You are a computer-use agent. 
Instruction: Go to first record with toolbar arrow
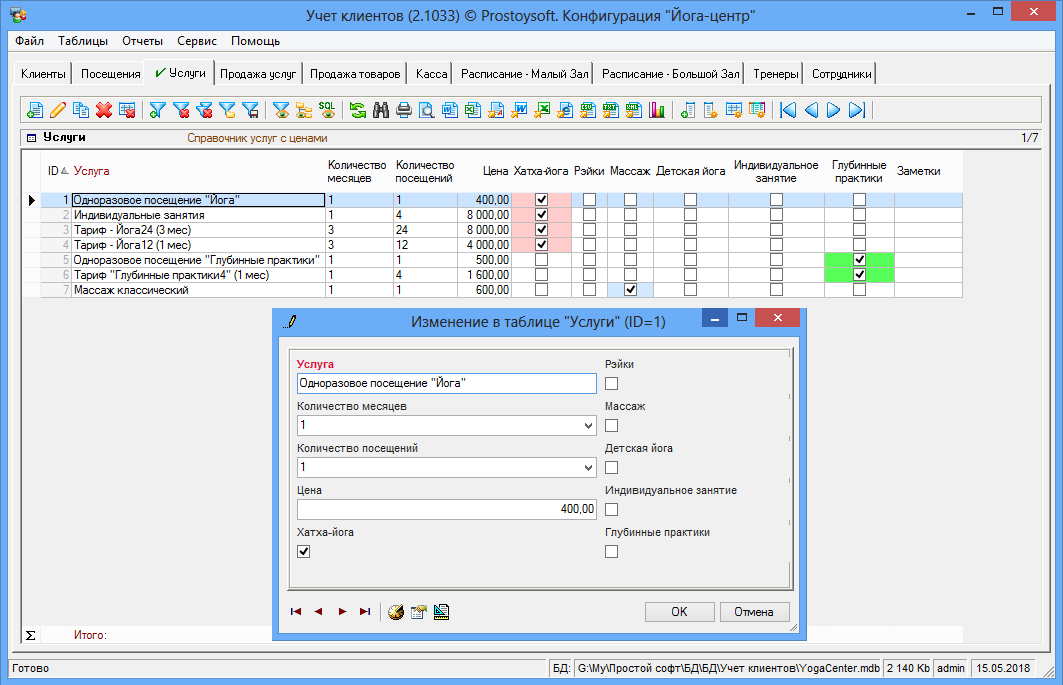[788, 110]
